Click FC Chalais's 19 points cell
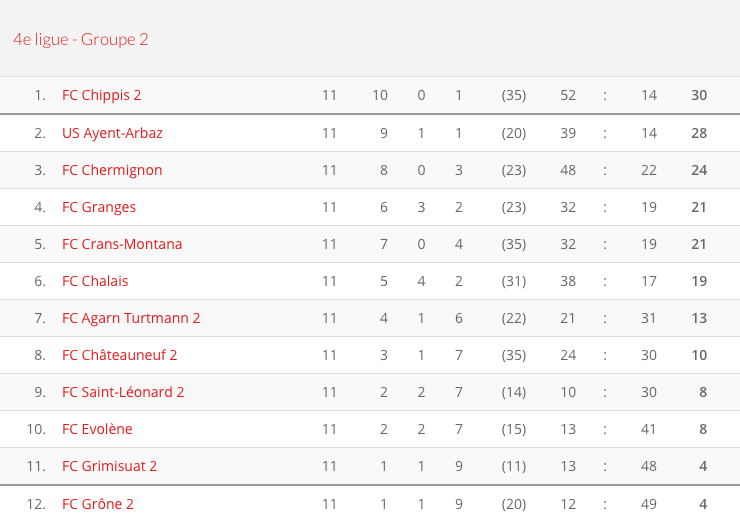Screen dimensions: 740x519 point(699,281)
